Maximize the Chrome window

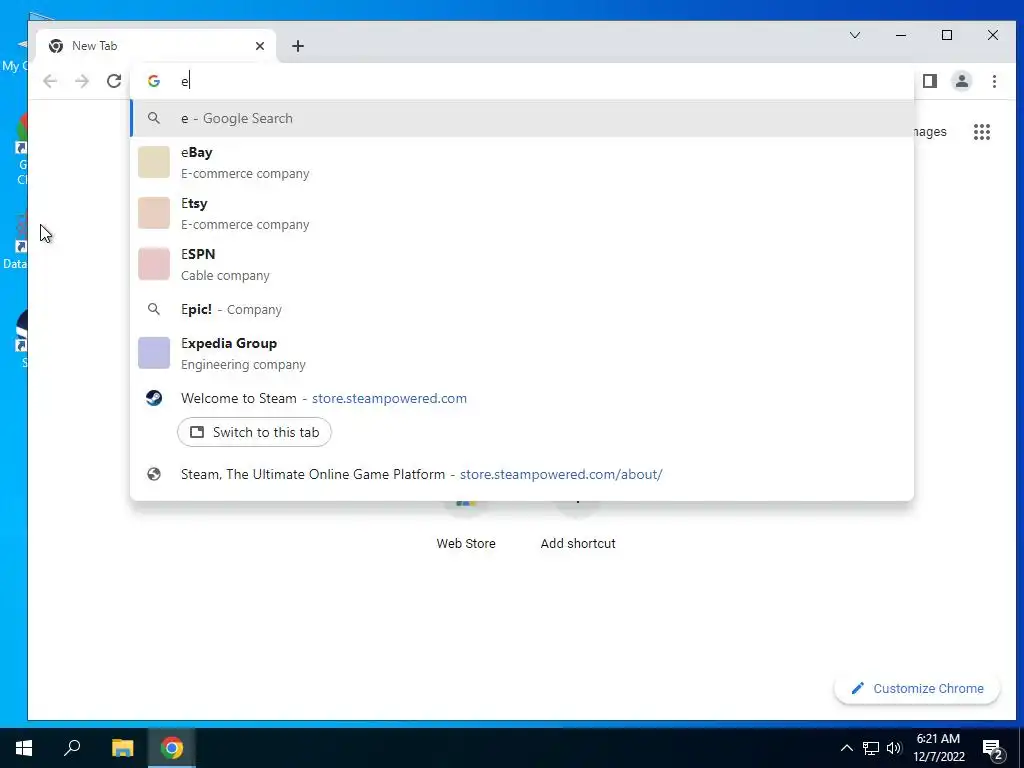pyautogui.click(x=947, y=35)
